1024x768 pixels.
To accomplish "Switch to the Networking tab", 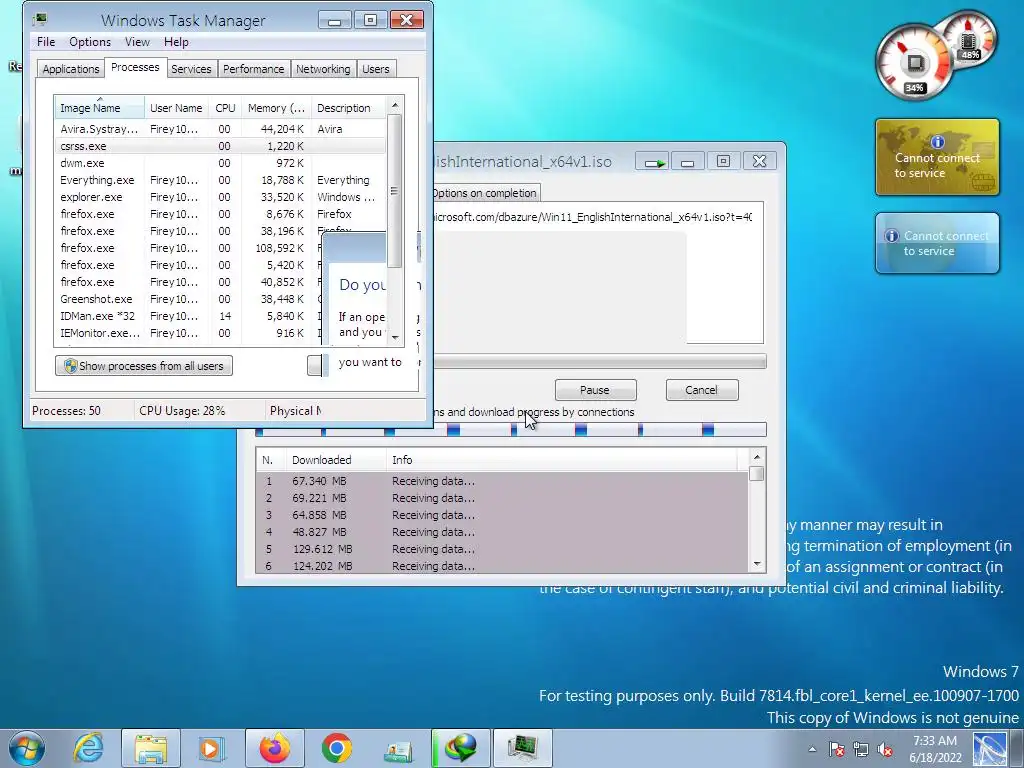I will [x=323, y=69].
